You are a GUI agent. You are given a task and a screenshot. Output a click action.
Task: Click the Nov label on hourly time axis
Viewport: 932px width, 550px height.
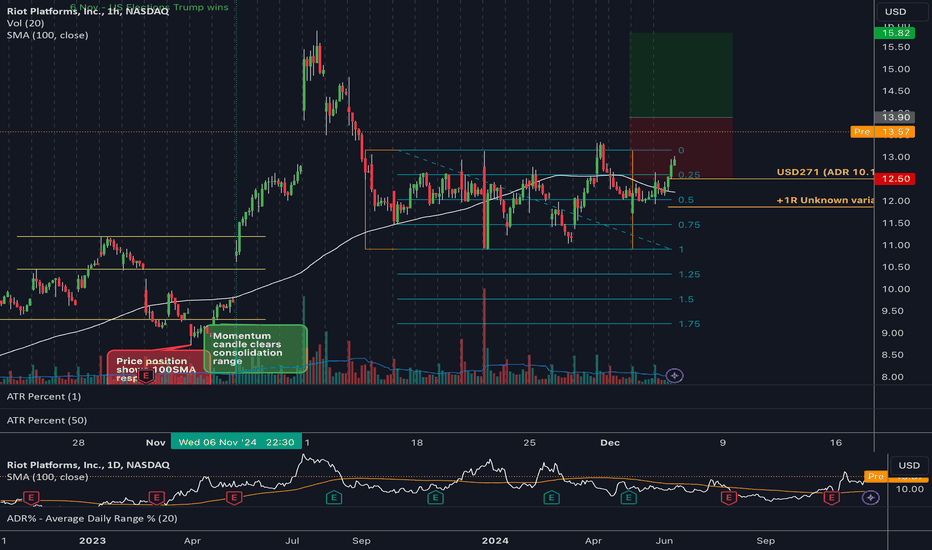click(156, 442)
